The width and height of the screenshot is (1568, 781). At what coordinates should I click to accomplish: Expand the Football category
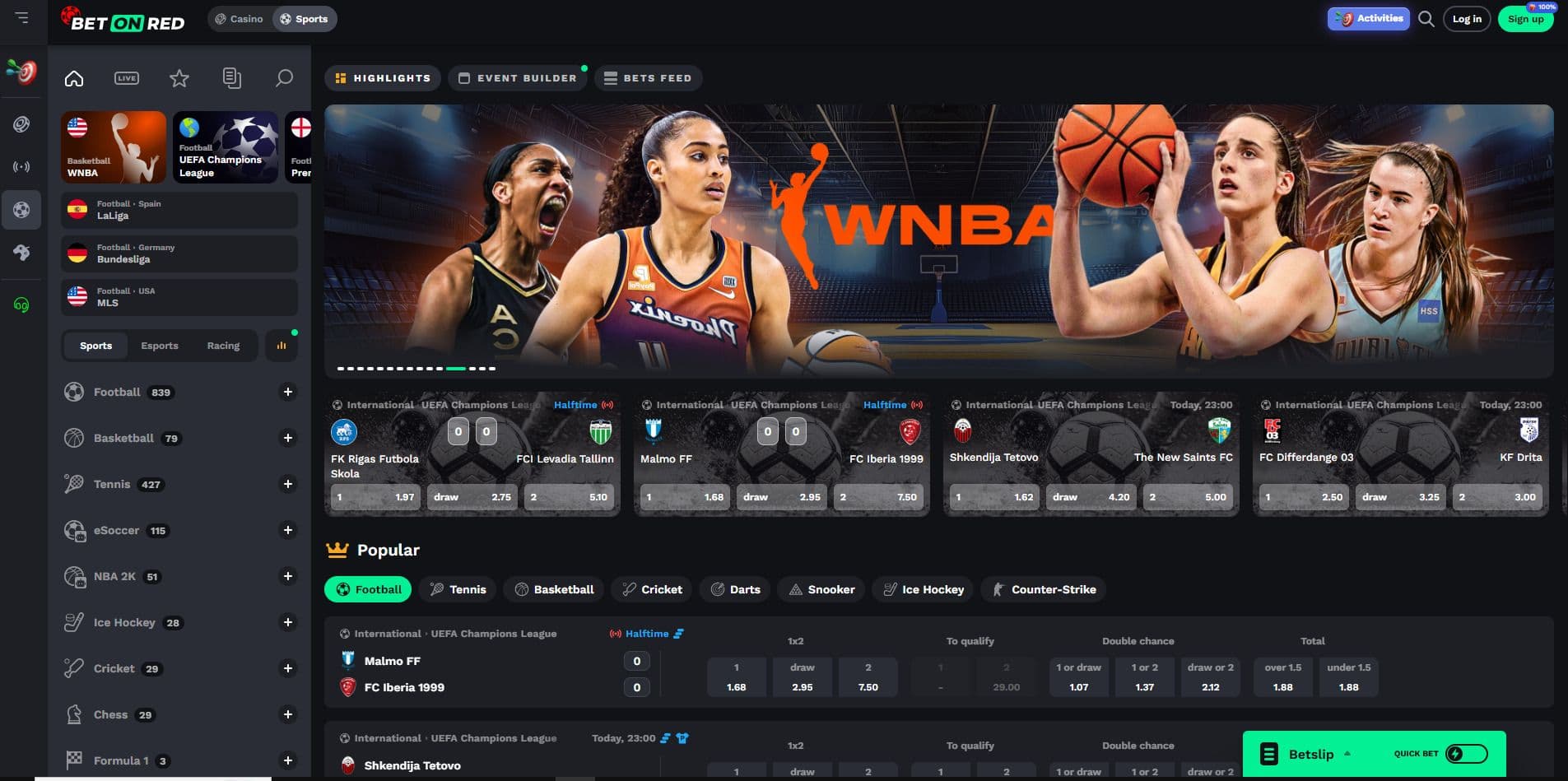288,392
